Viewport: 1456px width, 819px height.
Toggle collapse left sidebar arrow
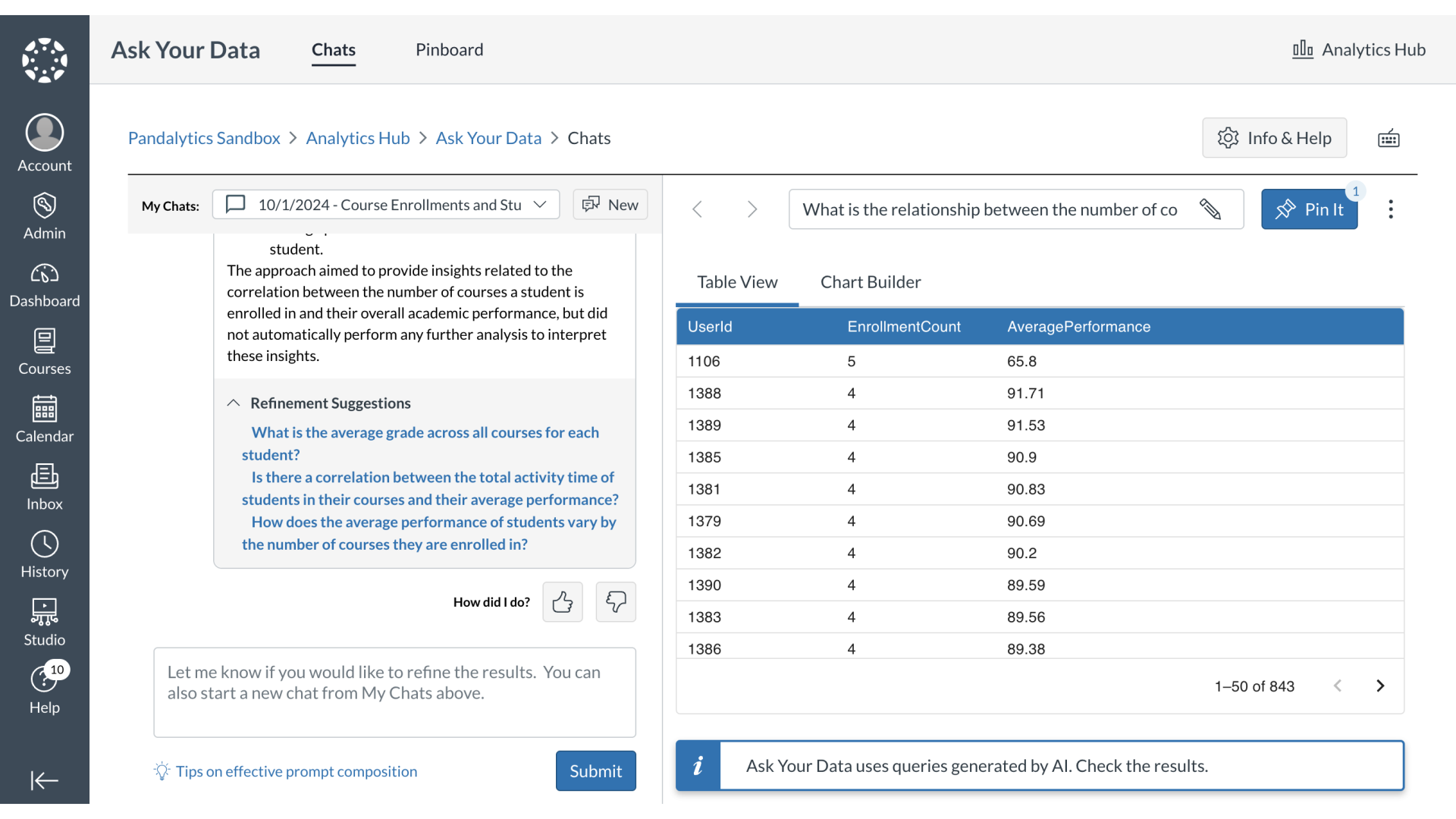(44, 781)
